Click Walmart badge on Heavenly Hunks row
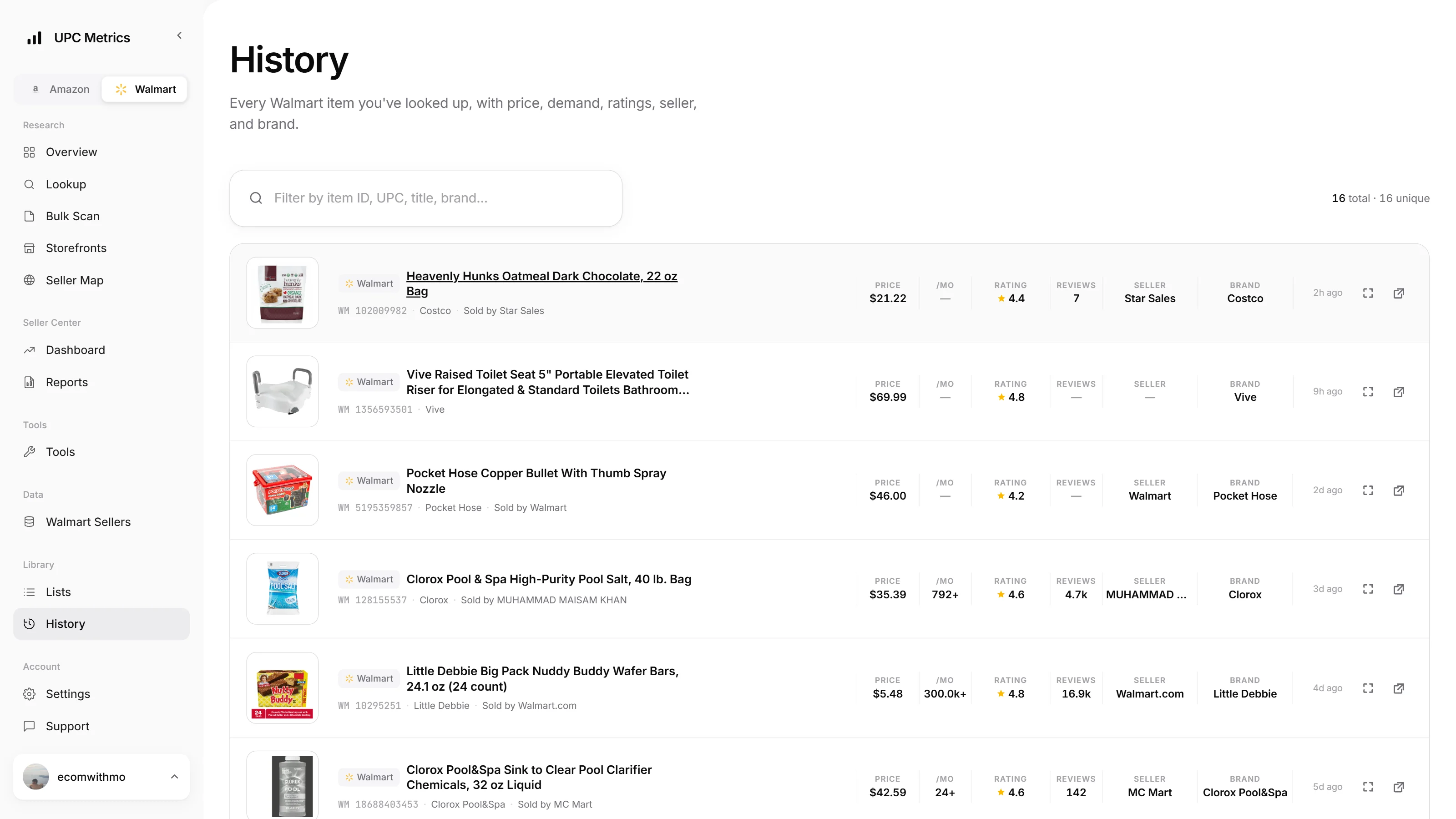1456x819 pixels. pos(369,283)
